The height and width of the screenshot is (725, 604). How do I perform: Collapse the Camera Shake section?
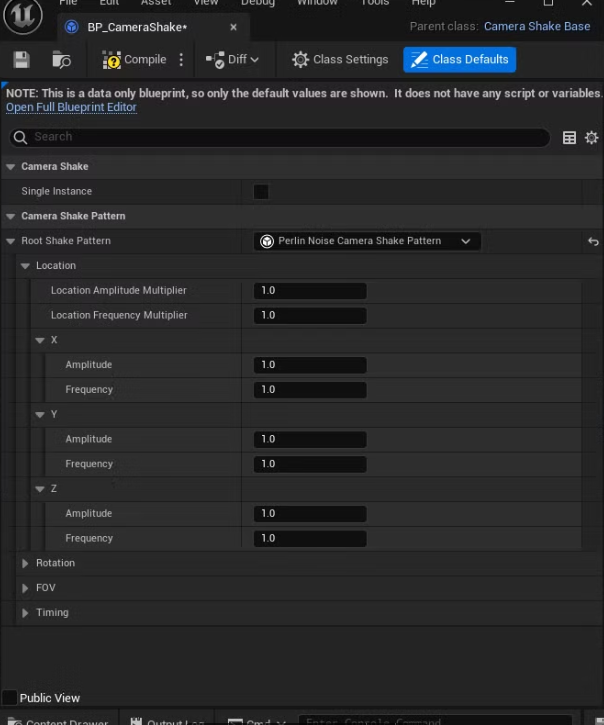pos(11,166)
